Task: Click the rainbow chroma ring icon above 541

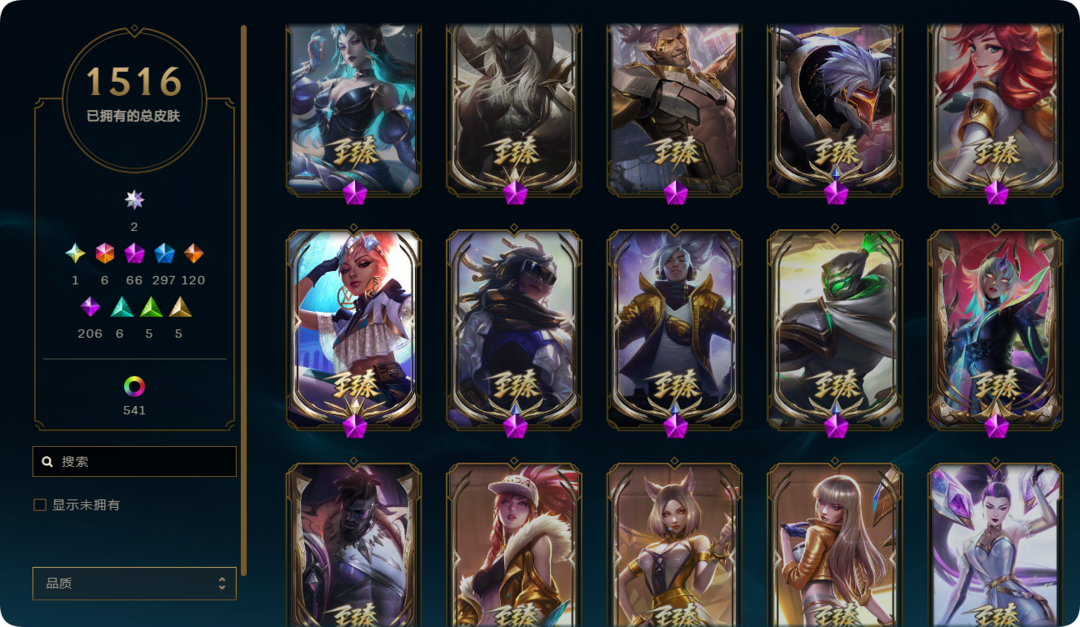Action: (x=134, y=387)
